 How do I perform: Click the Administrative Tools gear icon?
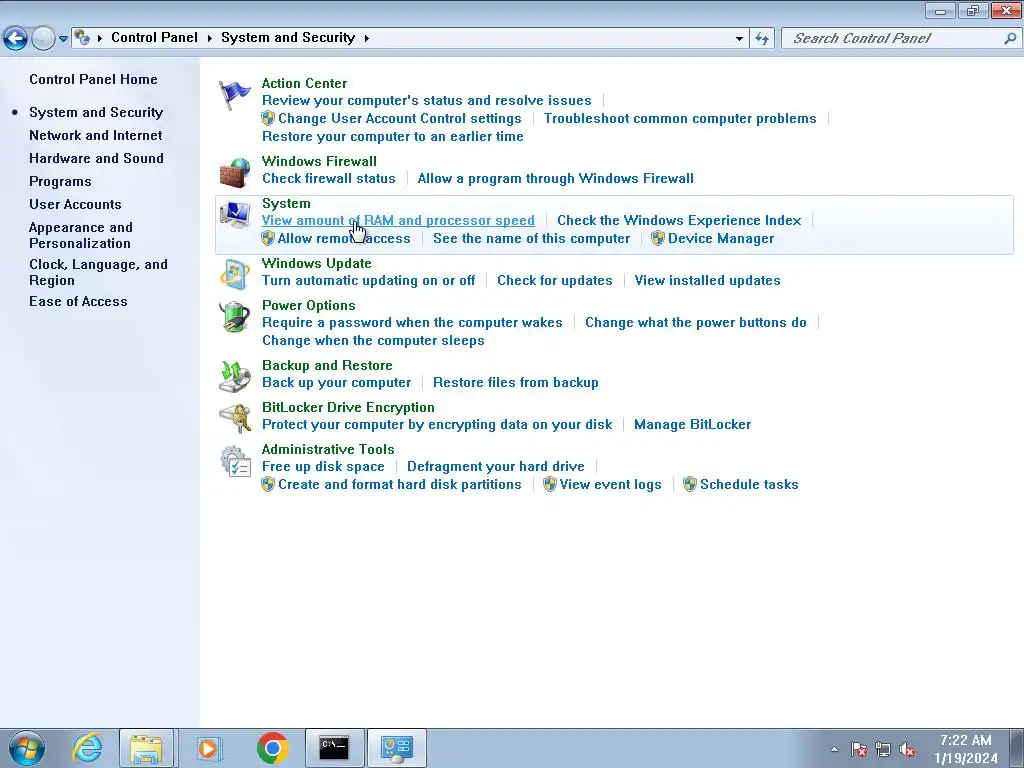[x=235, y=461]
